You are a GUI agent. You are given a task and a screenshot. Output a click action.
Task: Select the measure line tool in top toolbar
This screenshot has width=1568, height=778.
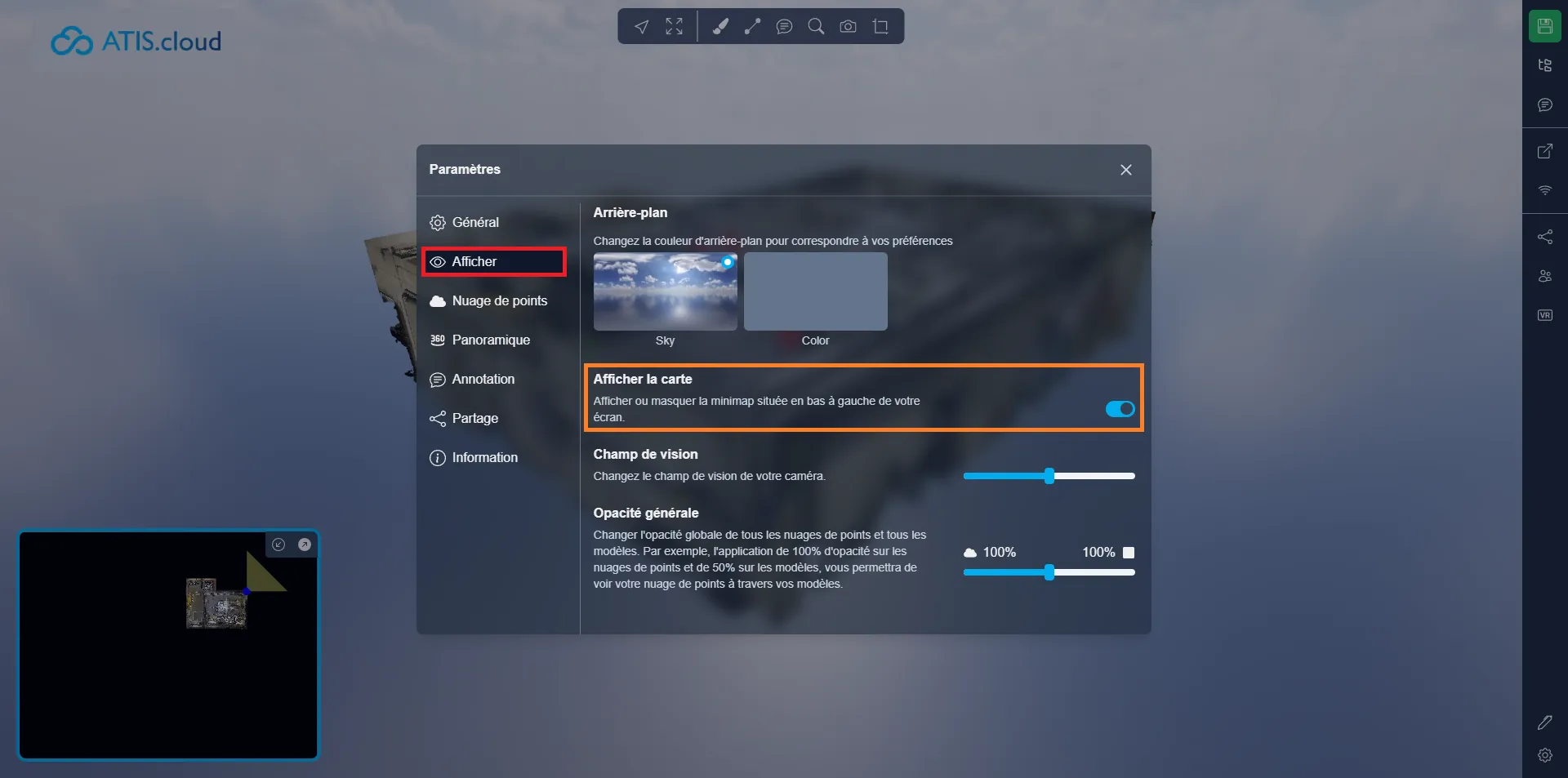tap(752, 27)
